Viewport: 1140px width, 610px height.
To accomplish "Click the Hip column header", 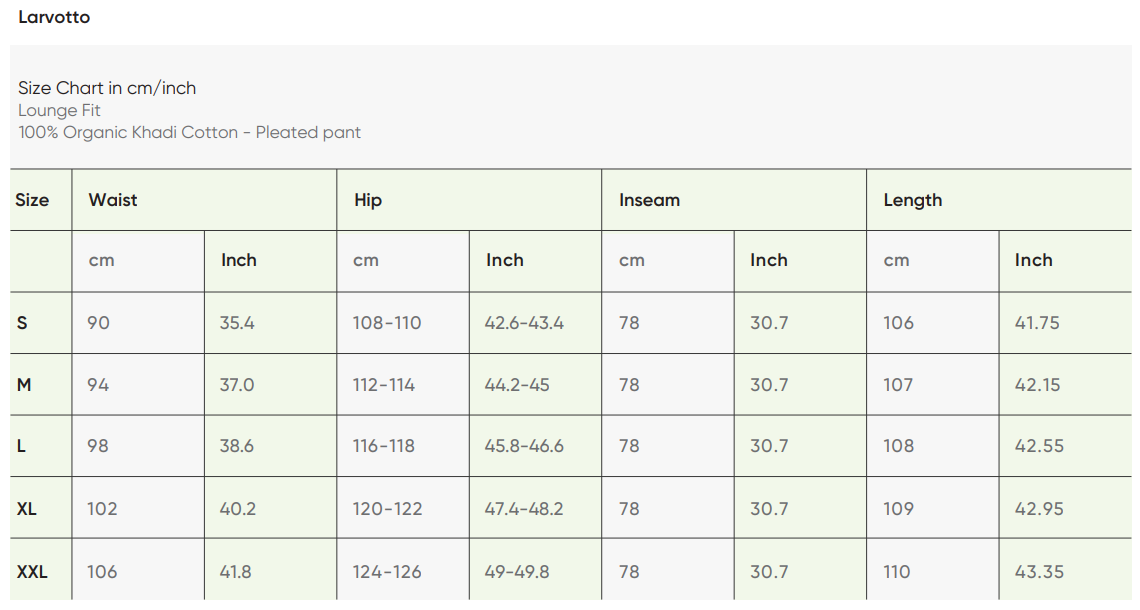I will (x=368, y=200).
